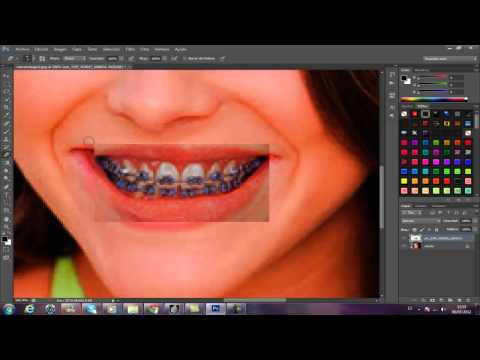Select the bottom background layer thumbnail
The width and height of the screenshot is (480, 360).
(x=416, y=246)
